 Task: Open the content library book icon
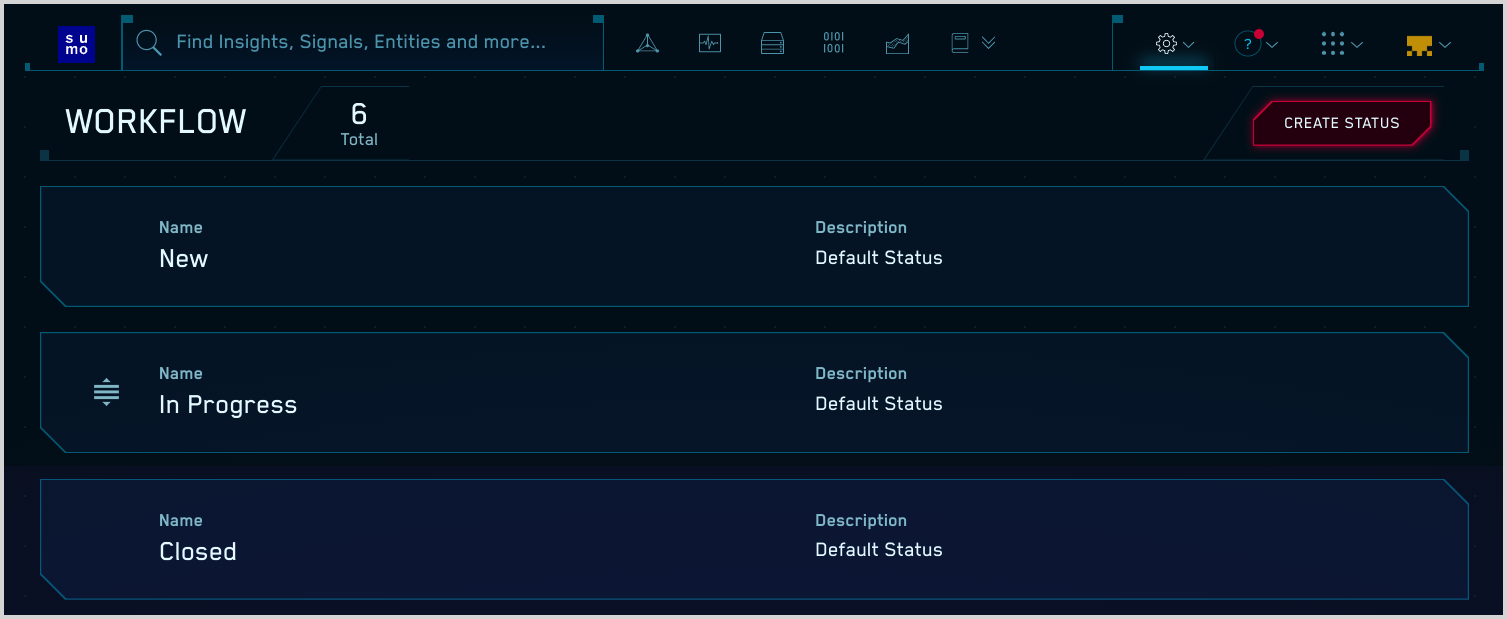(960, 43)
